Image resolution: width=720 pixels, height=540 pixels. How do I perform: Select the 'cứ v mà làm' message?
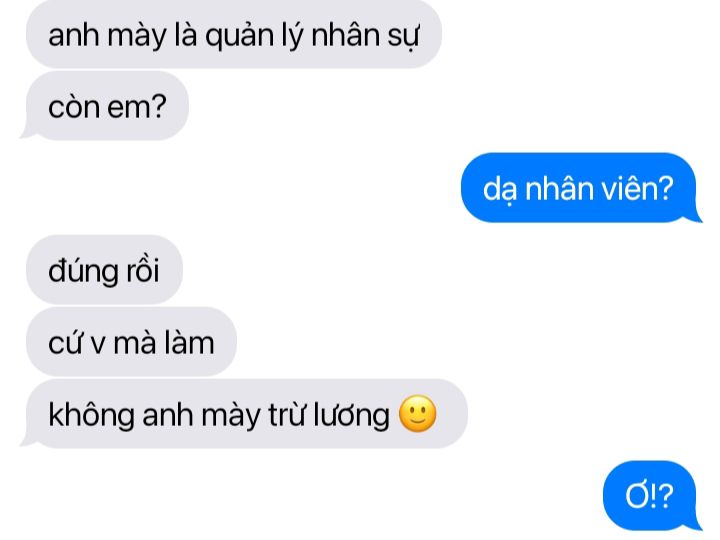tap(131, 342)
